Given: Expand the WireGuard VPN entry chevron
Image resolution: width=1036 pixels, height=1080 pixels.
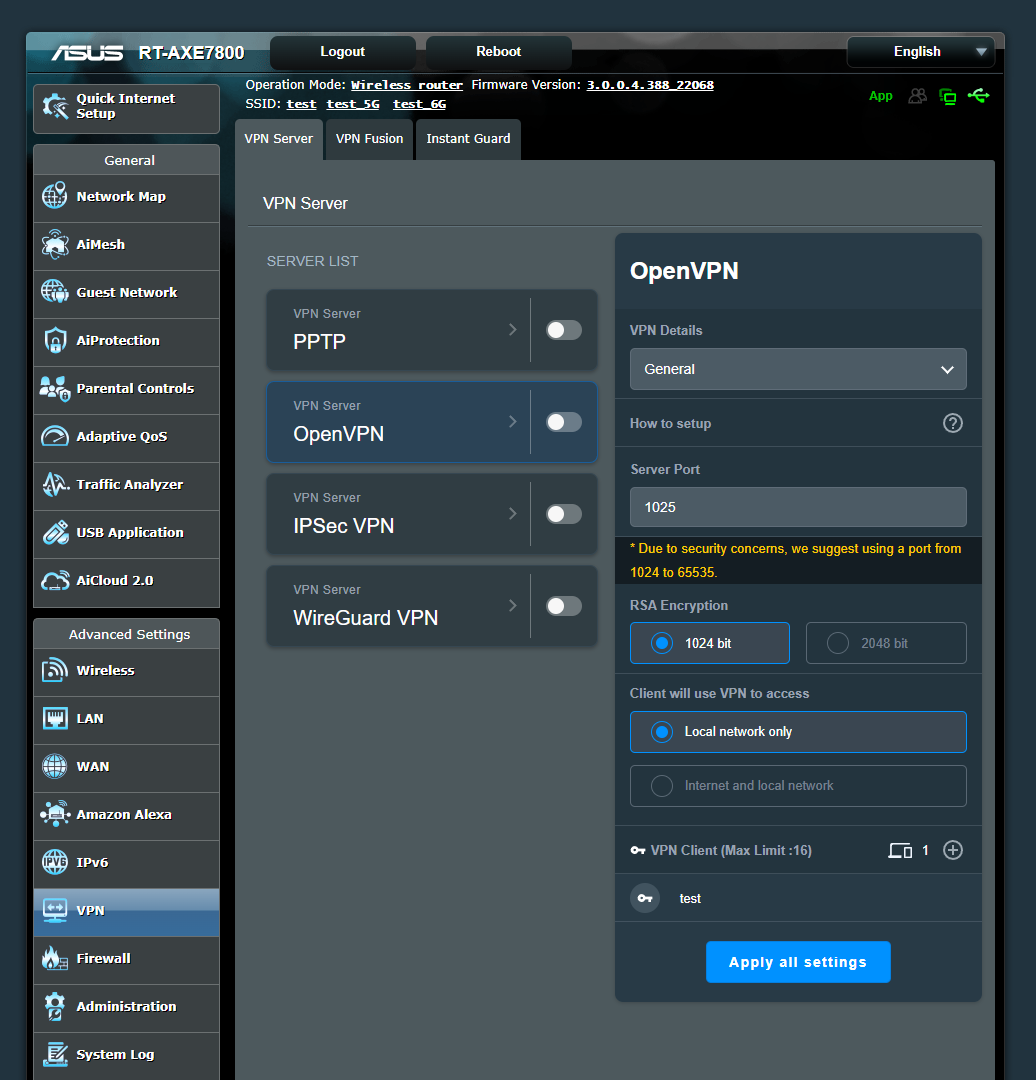Looking at the screenshot, I should pyautogui.click(x=512, y=605).
